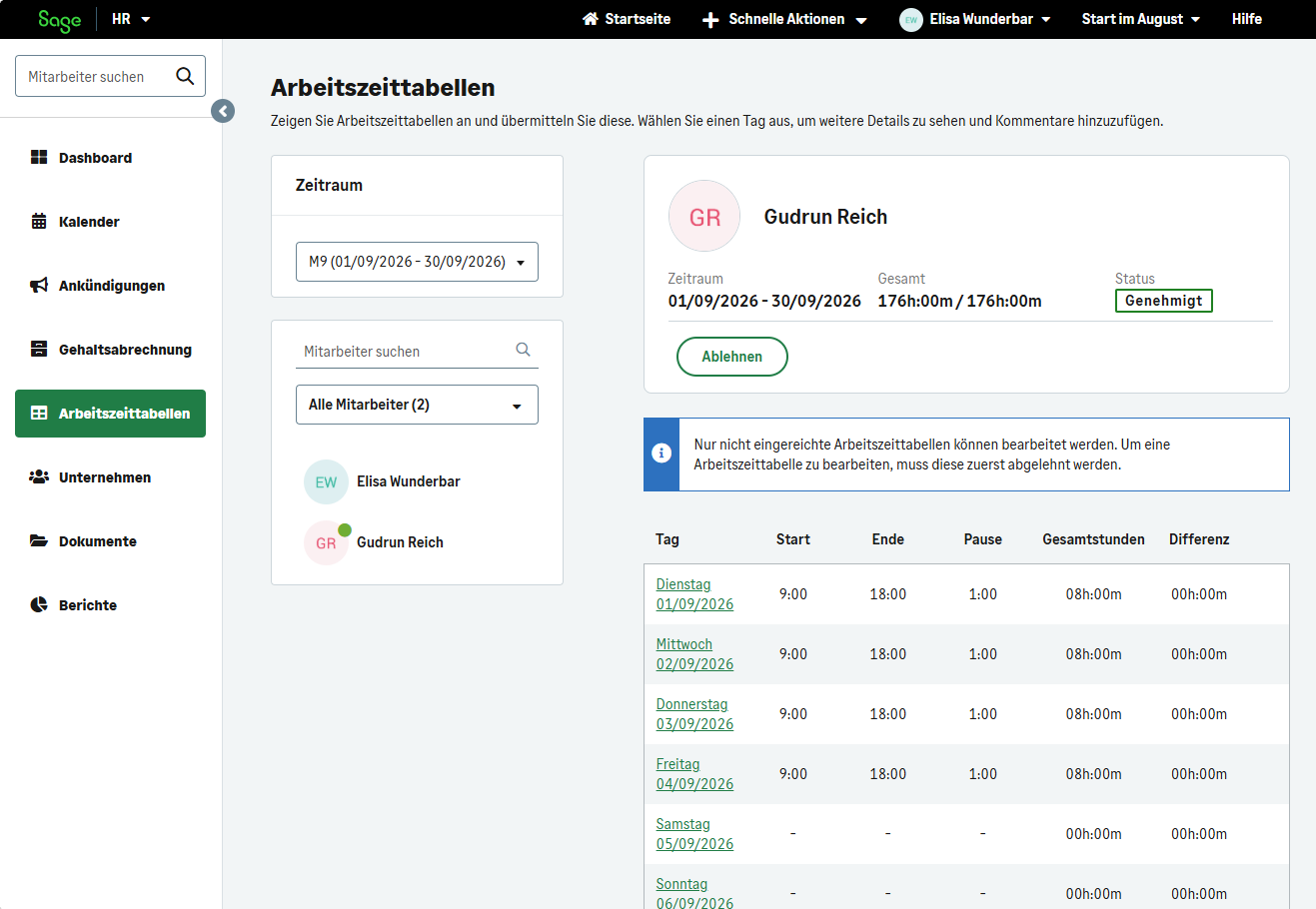
Task: Click Gudrun Reich's GR avatar in employee list
Action: pos(326,542)
